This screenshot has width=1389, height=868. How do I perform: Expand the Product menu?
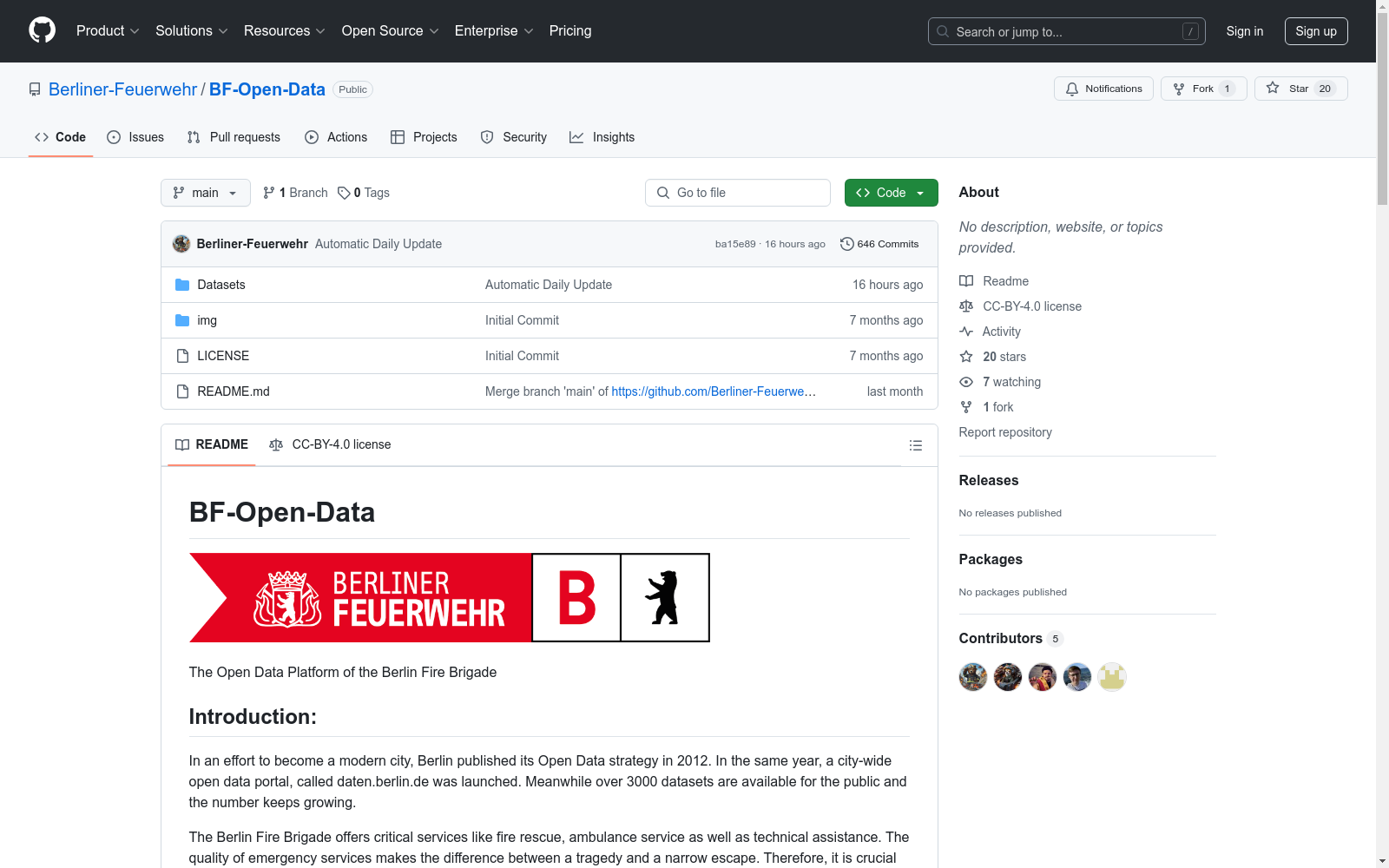coord(108,31)
